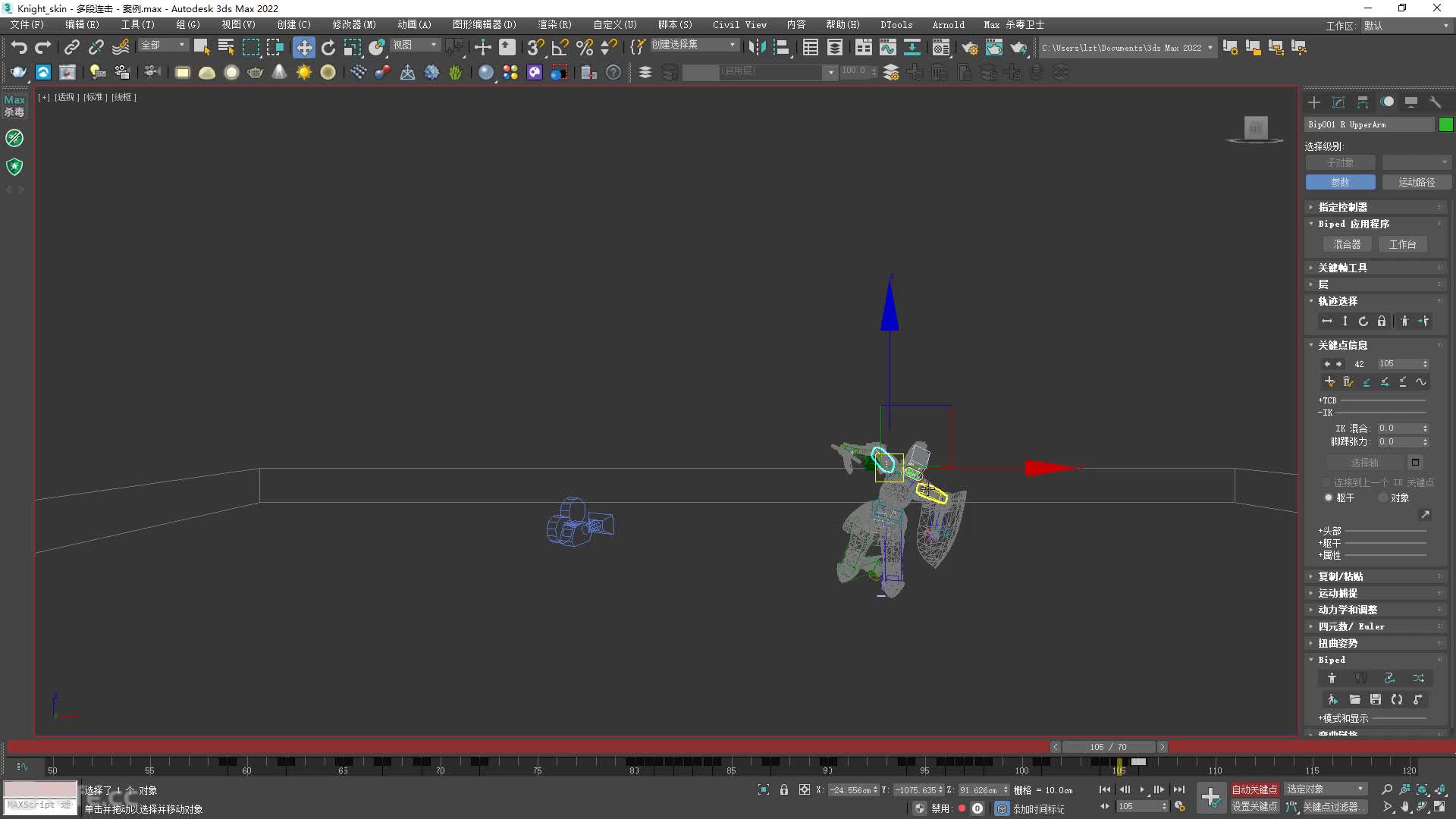Open the Hierarchy tab in command panel
The height and width of the screenshot is (819, 1456).
[1363, 102]
